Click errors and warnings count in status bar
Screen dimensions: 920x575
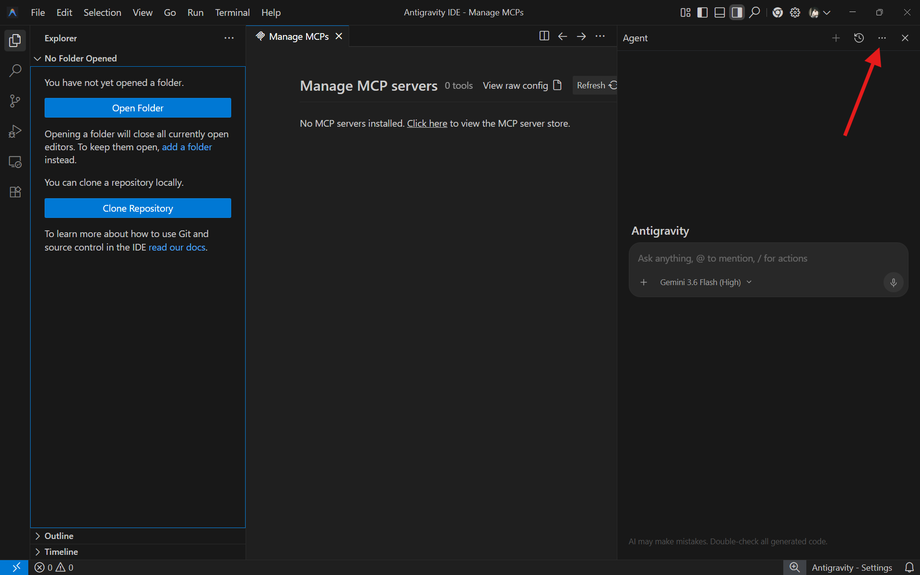pos(54,567)
